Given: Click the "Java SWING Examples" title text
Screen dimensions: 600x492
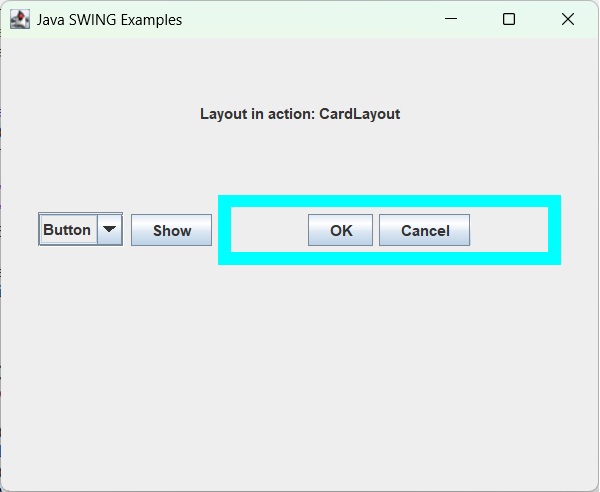Looking at the screenshot, I should pyautogui.click(x=109, y=19).
